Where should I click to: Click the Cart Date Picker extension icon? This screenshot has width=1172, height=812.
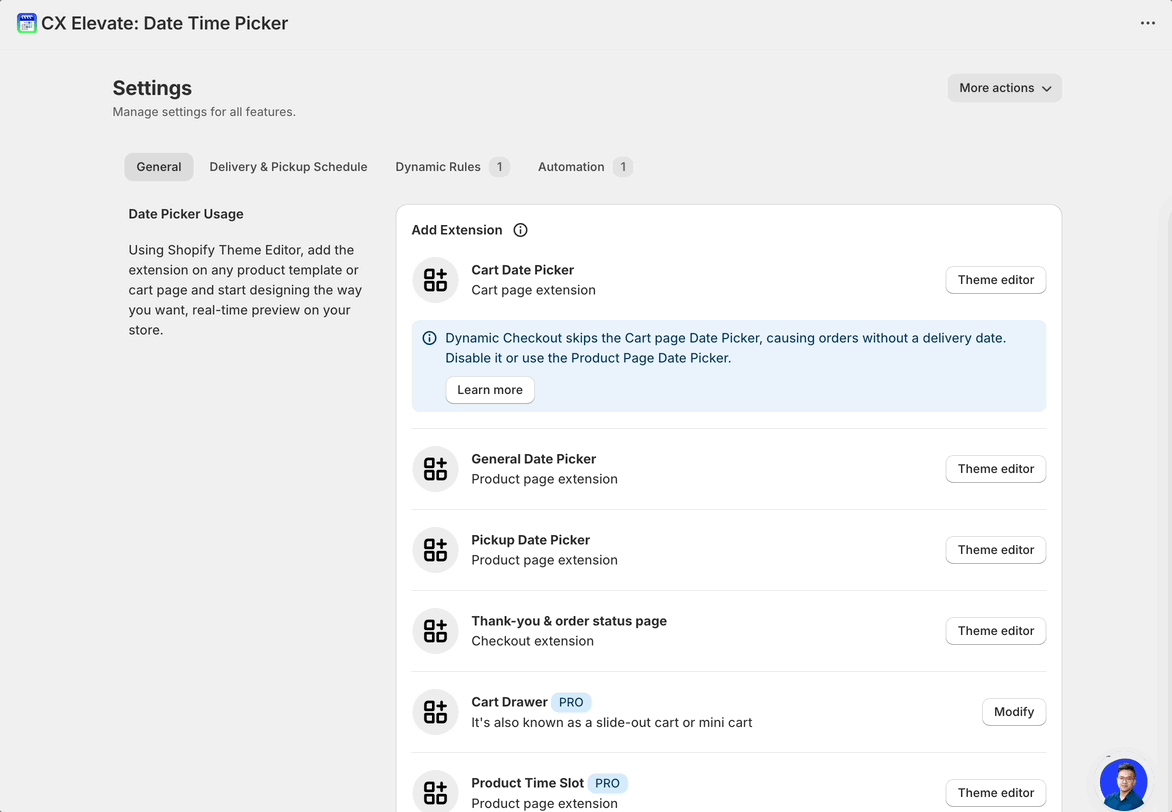point(435,280)
